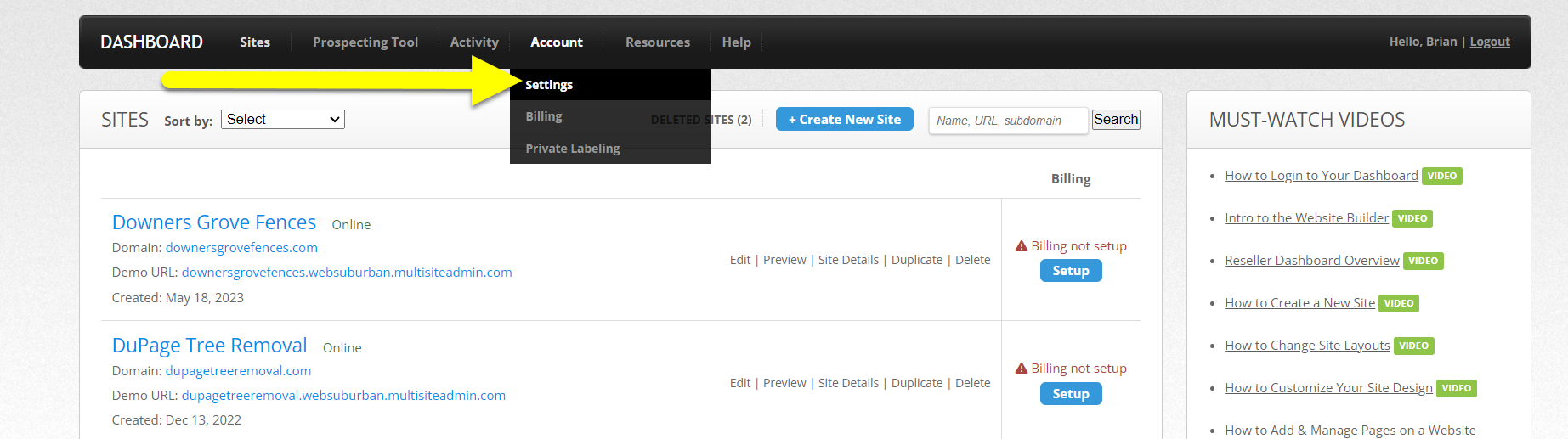The image size is (1568, 439).
Task: Open How to Change Site Layouts video
Action: [x=1307, y=346]
